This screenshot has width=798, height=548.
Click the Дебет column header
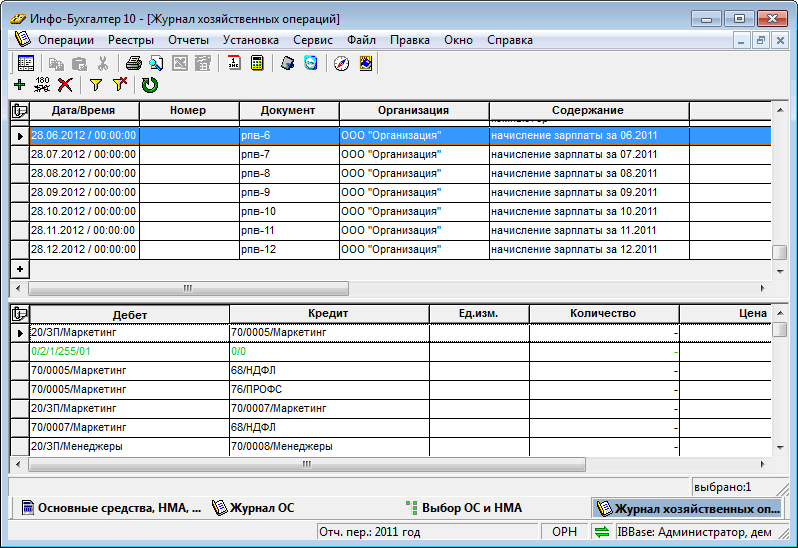129,314
